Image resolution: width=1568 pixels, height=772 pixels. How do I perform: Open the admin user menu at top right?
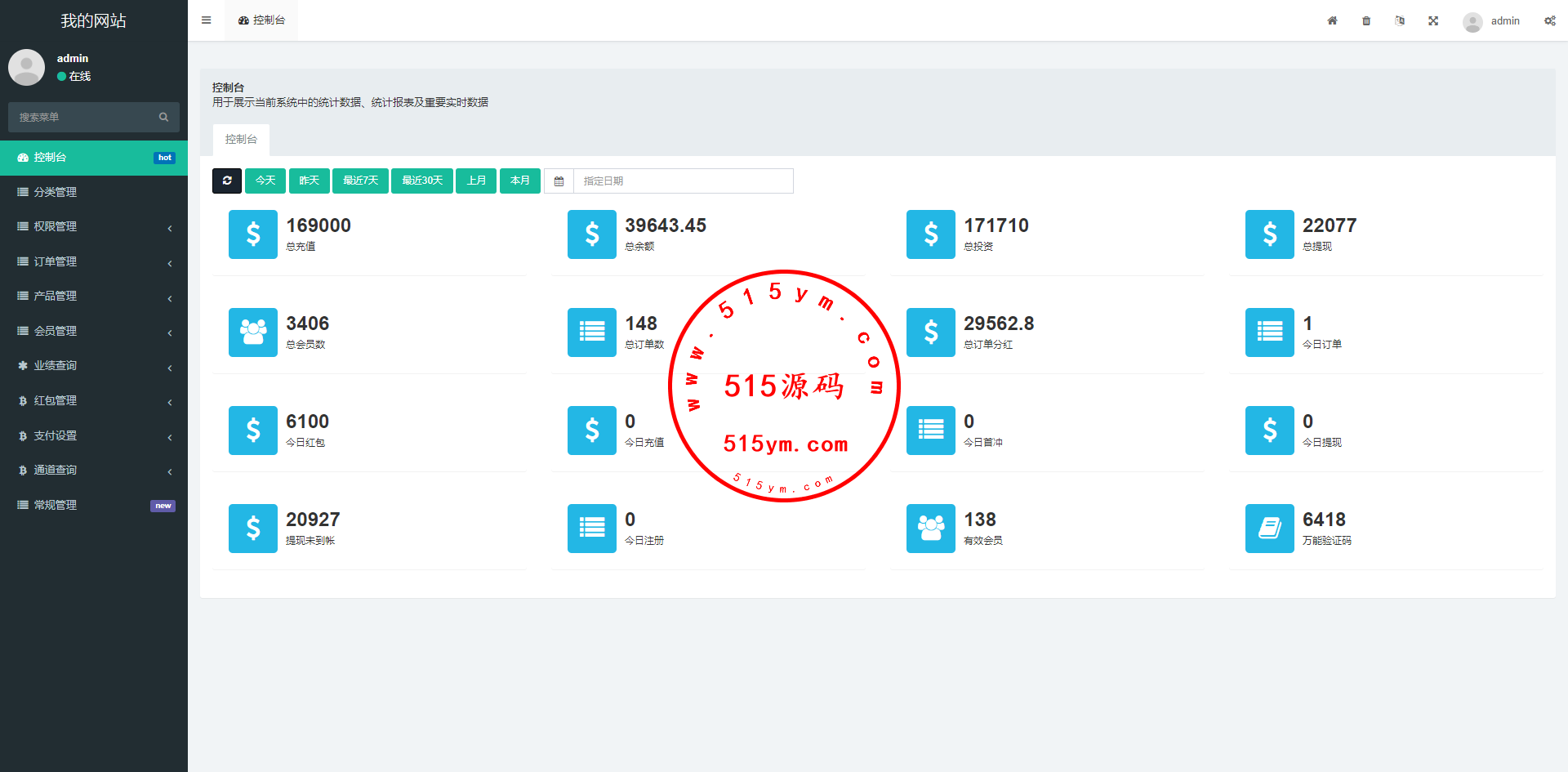coord(1492,21)
